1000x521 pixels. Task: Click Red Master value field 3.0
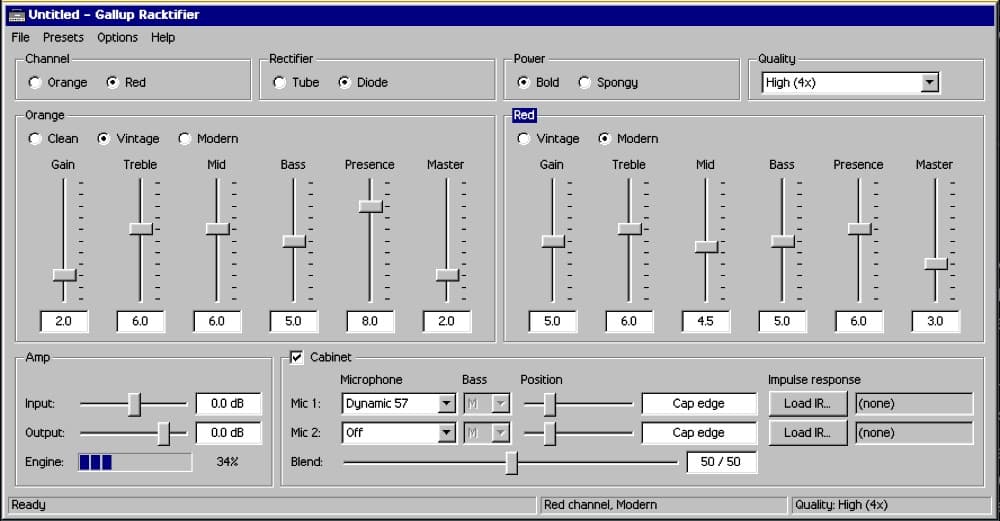[x=935, y=321]
